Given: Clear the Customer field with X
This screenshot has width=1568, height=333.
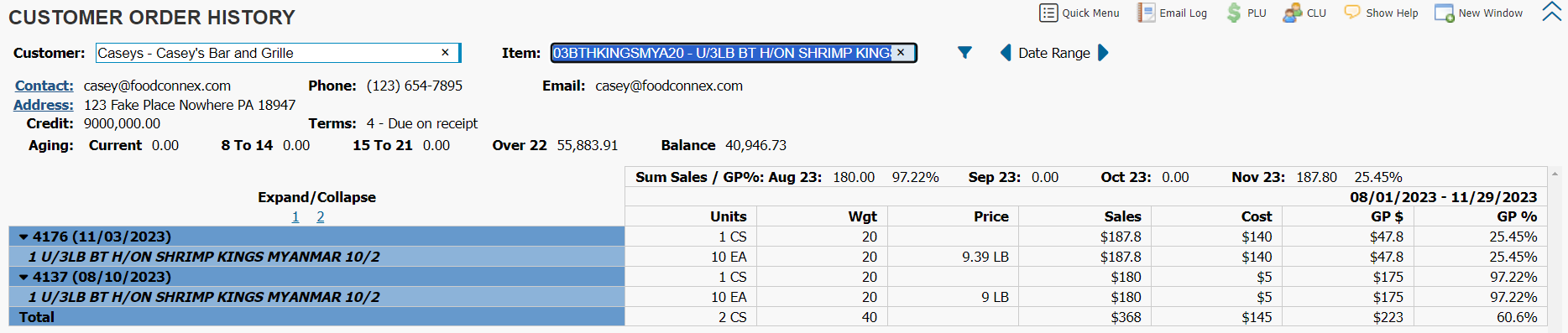Looking at the screenshot, I should click(445, 53).
